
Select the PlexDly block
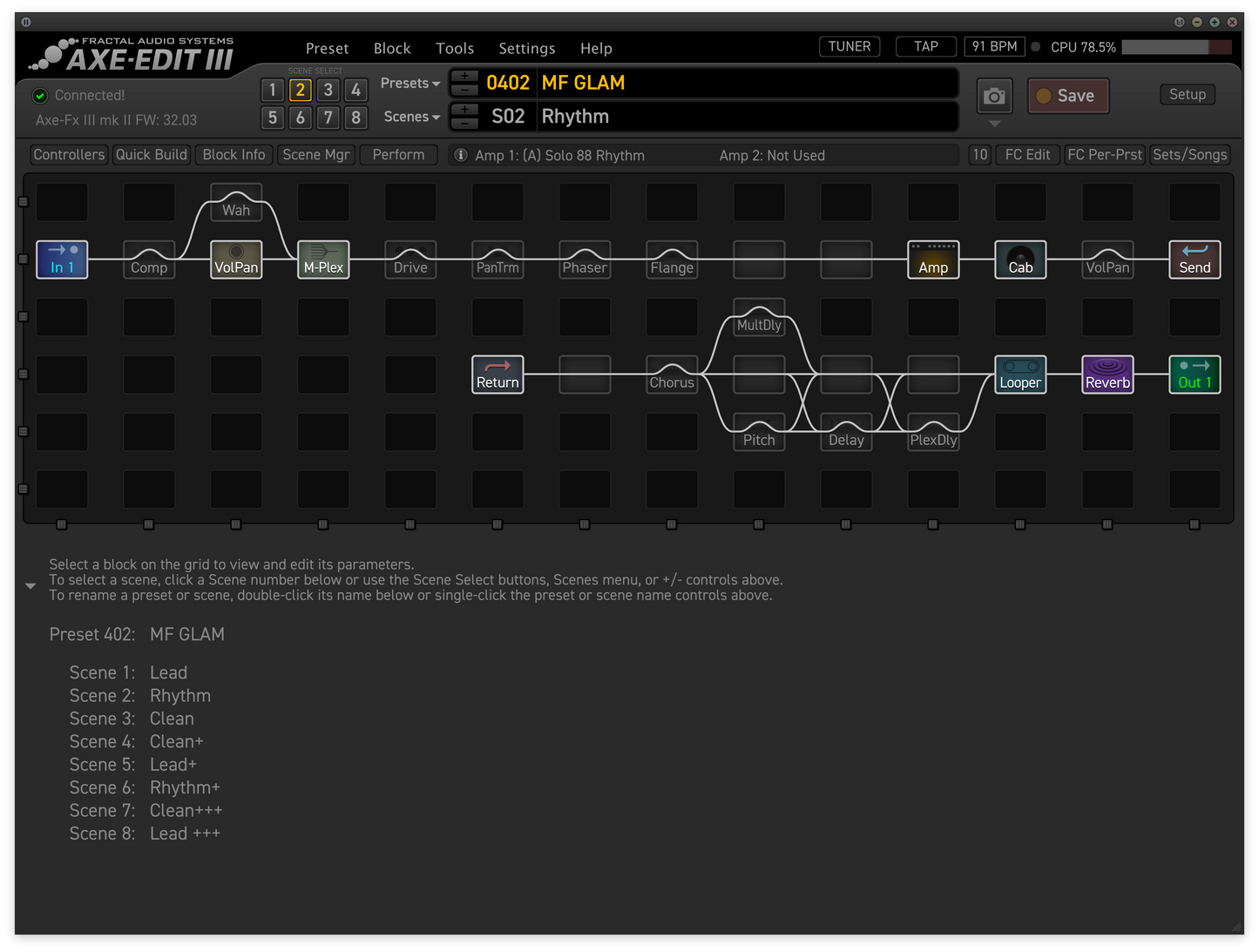pos(933,432)
